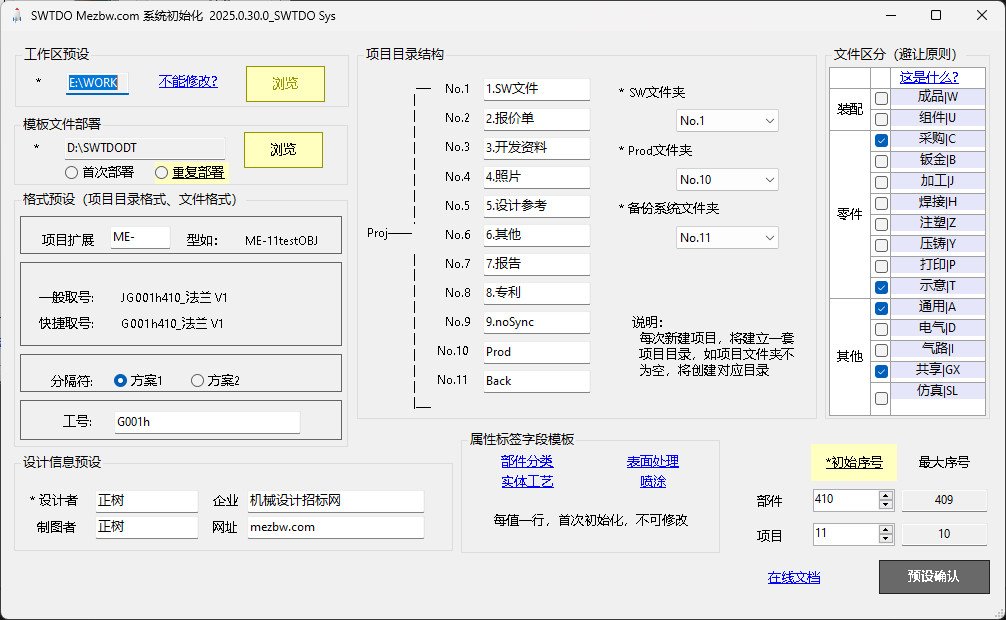This screenshot has width=1006, height=620.
Task: Open the SW文件夹 dropdown
Action: [x=727, y=121]
